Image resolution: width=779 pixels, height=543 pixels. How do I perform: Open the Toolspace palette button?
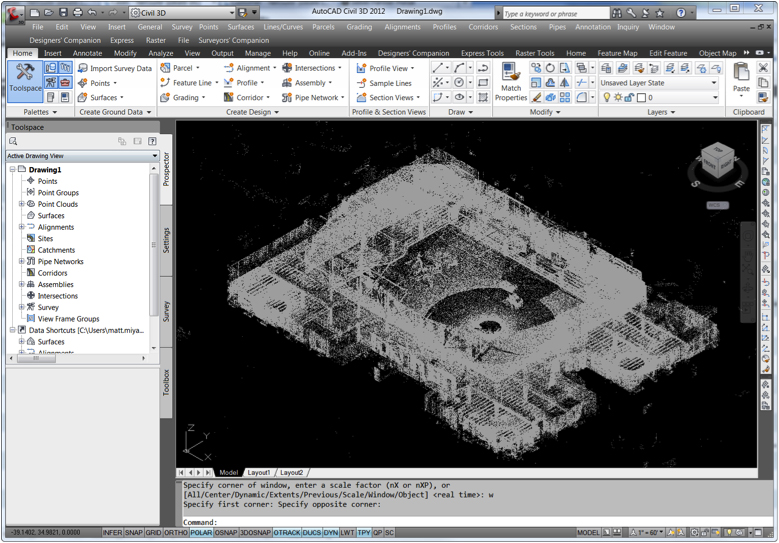coord(25,81)
